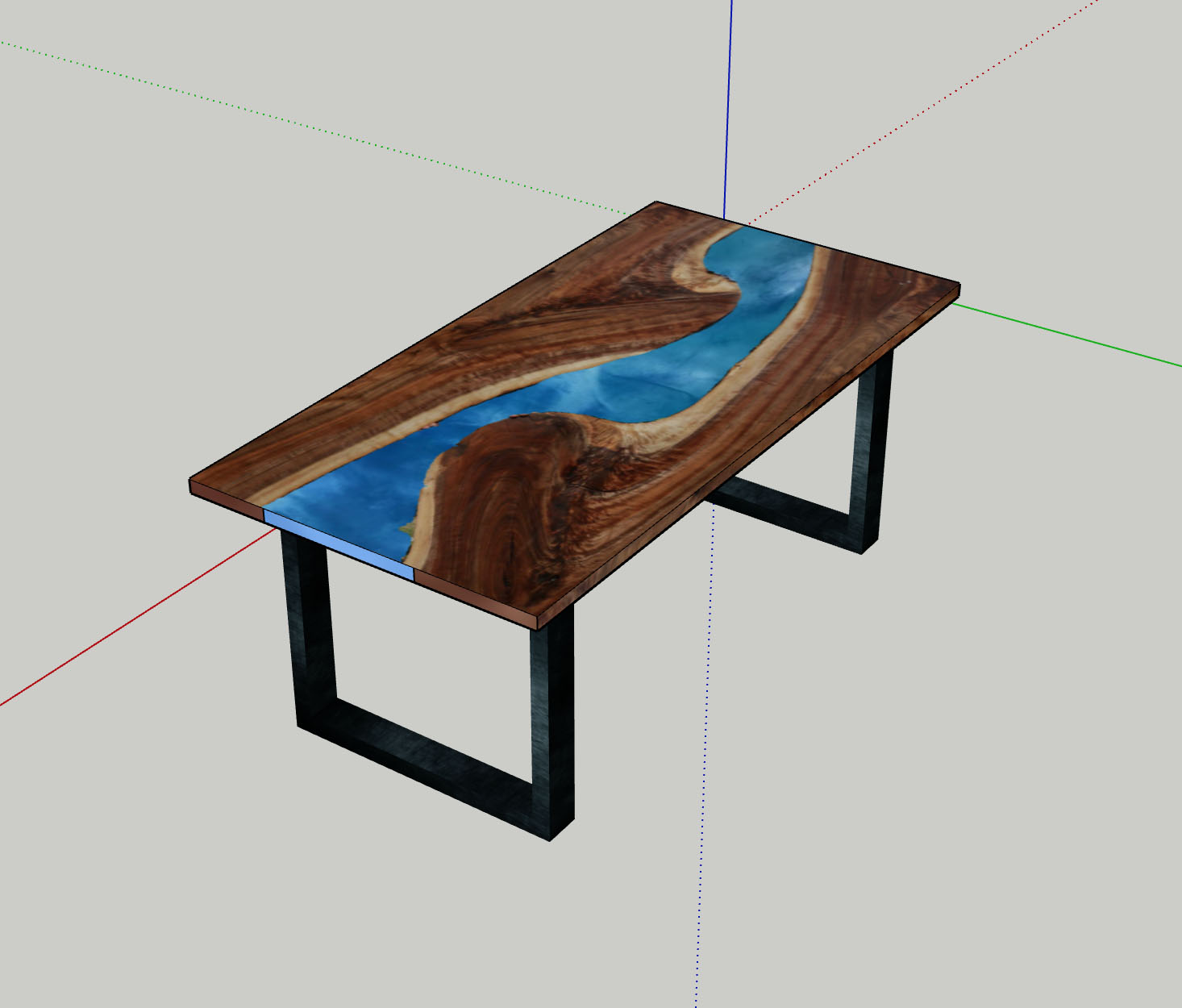Screen dimensions: 1182x1008
Task: Click the blue vertical axis line
Action: 729,109
